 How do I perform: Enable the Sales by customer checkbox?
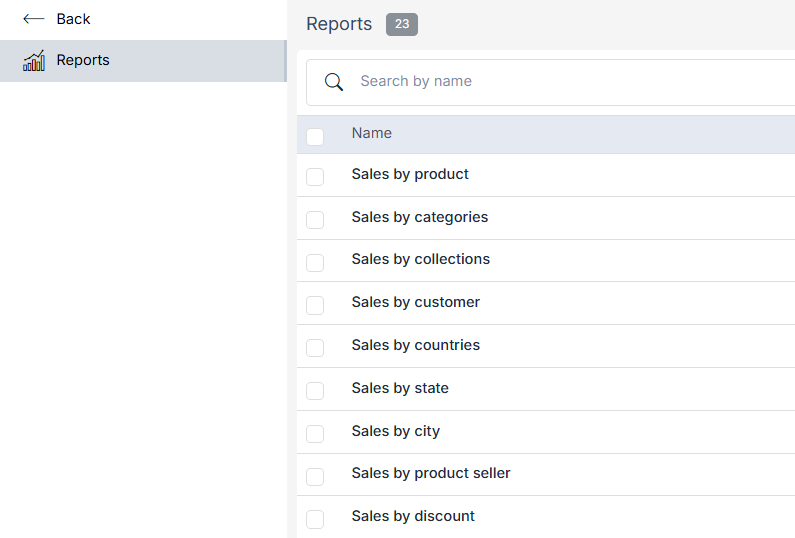(315, 305)
